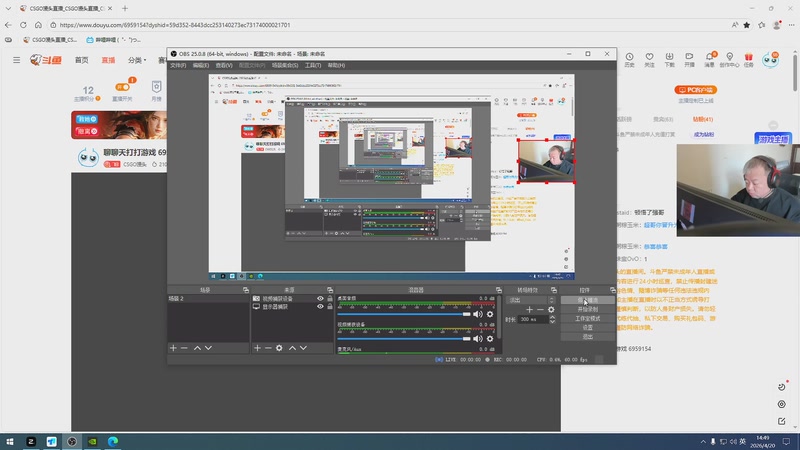Move scene down with the down arrow
This screenshot has width=800, height=450.
(208, 348)
